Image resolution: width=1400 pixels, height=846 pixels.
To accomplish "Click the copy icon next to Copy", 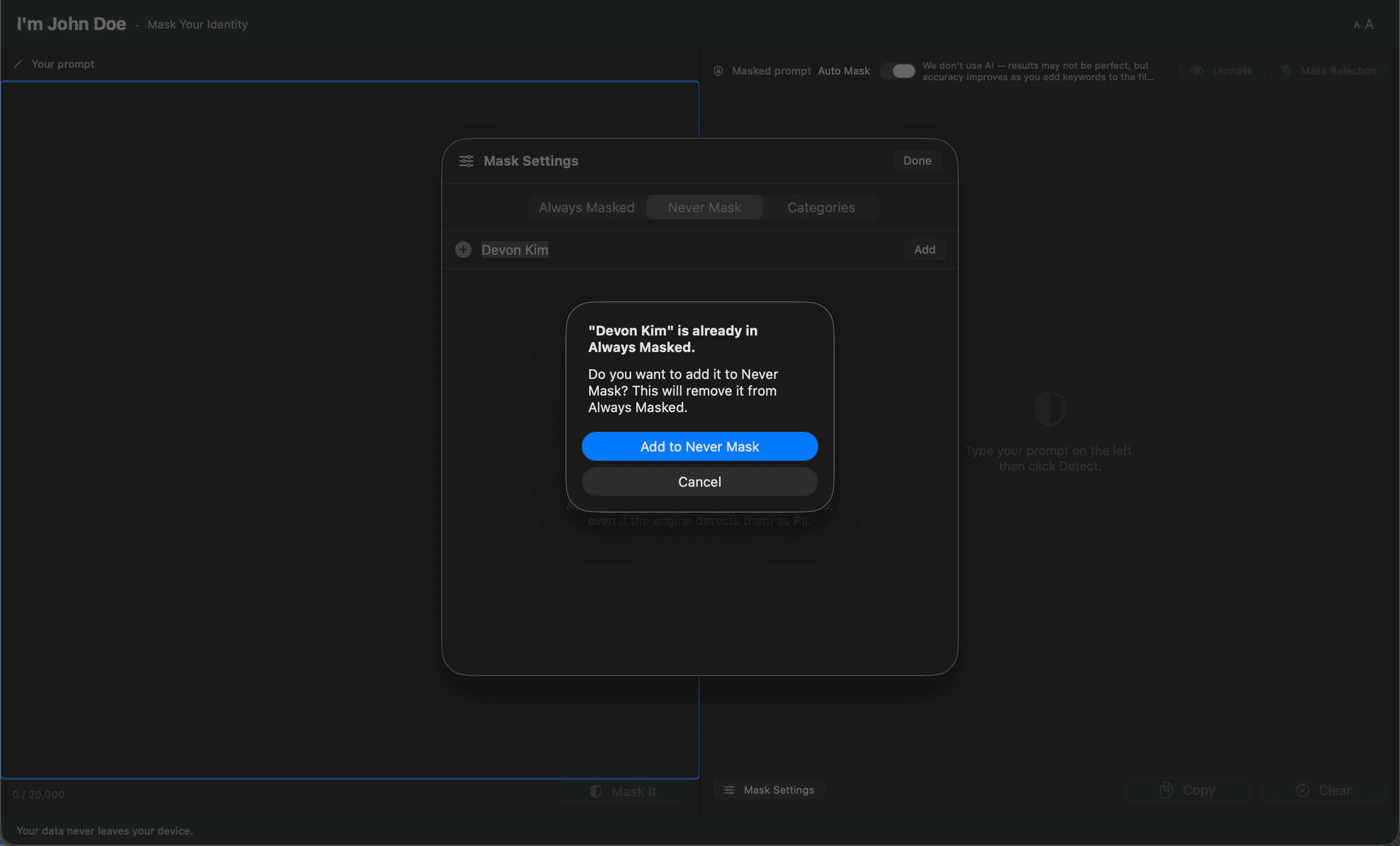I will [x=1166, y=790].
